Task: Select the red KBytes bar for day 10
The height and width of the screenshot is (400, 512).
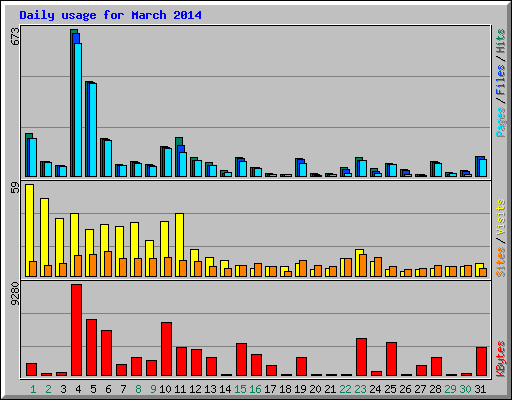Action: point(166,349)
